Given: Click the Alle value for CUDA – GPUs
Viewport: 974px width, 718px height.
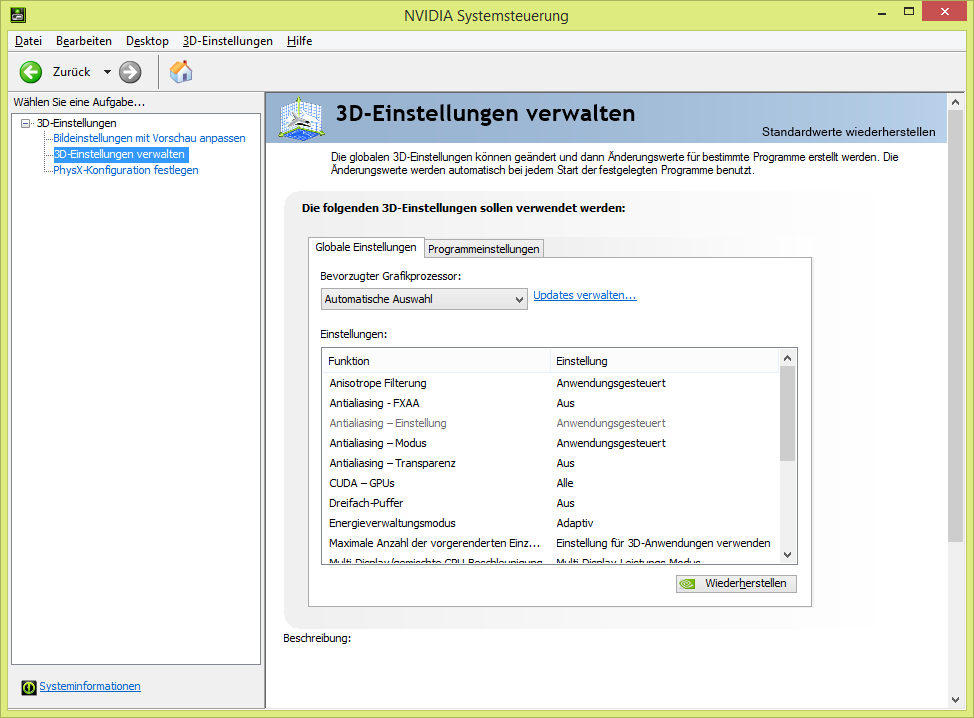Looking at the screenshot, I should point(565,483).
